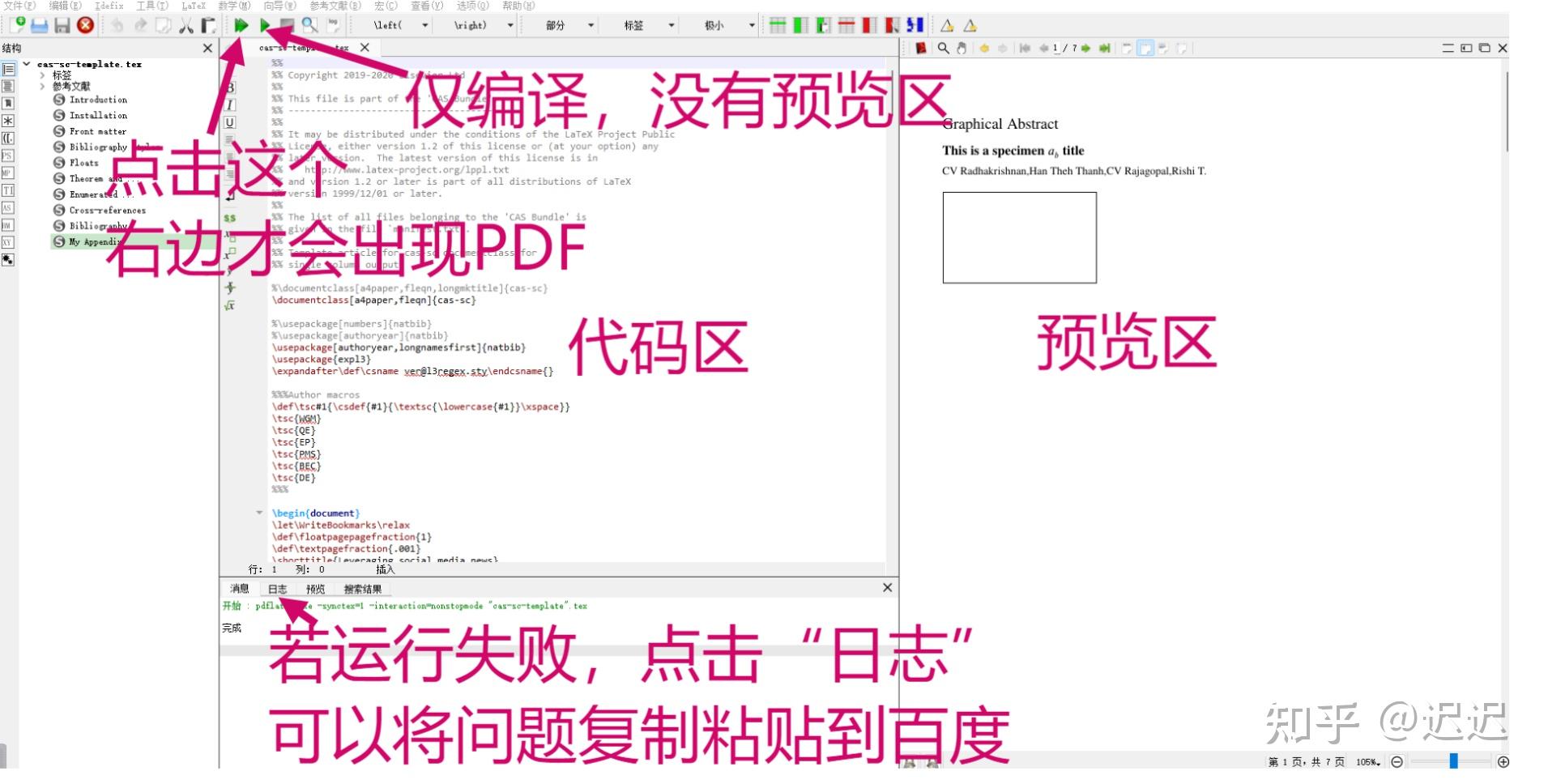Toggle single page layout in PDF viewer
This screenshot has width=1548, height=784.
point(1127,49)
